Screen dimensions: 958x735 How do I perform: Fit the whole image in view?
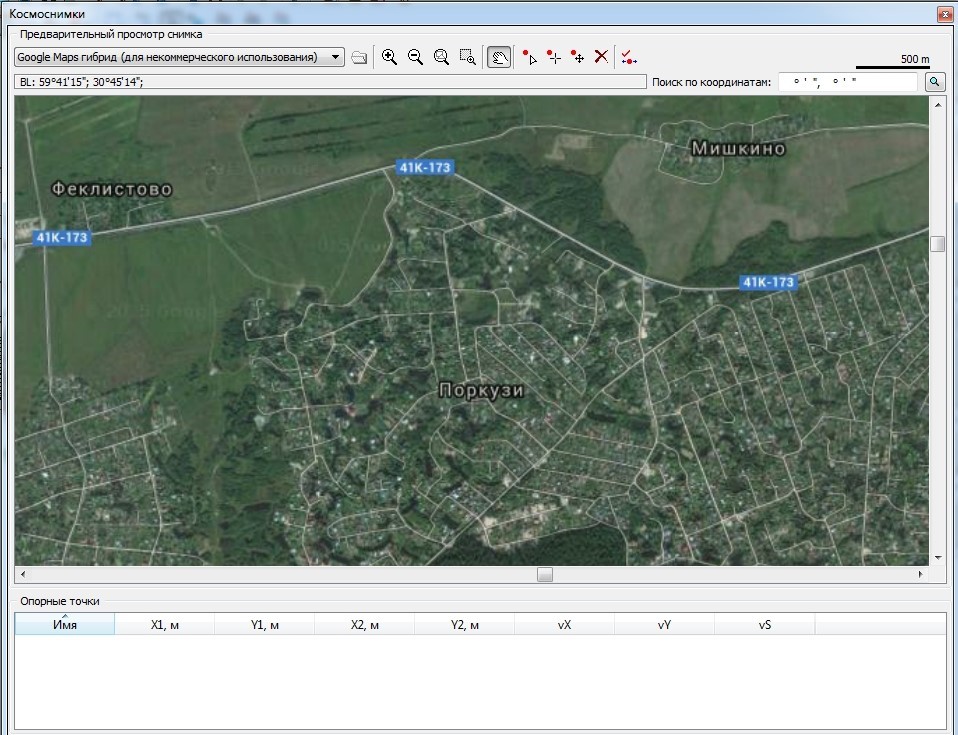click(441, 57)
